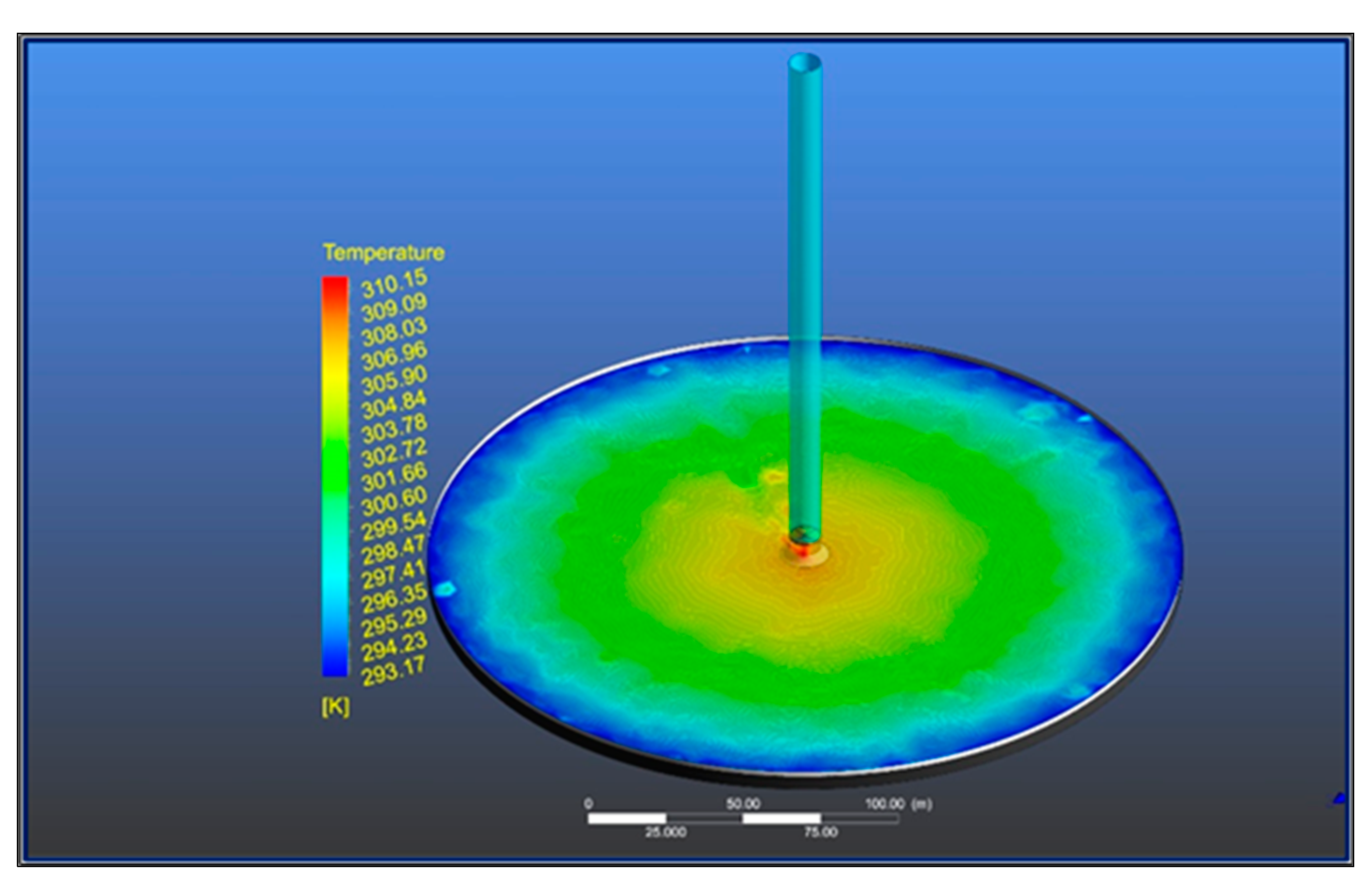
Task: Select the [K] unit label
Action: point(336,707)
